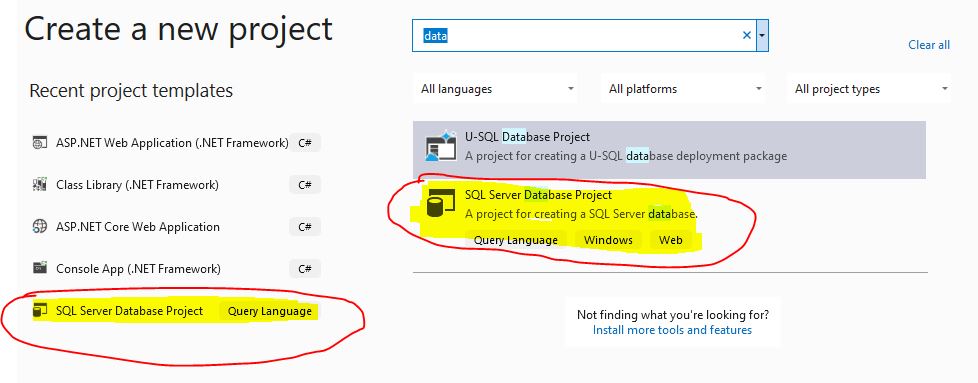978x383 pixels.
Task: Clear the search box with the X
Action: point(747,36)
